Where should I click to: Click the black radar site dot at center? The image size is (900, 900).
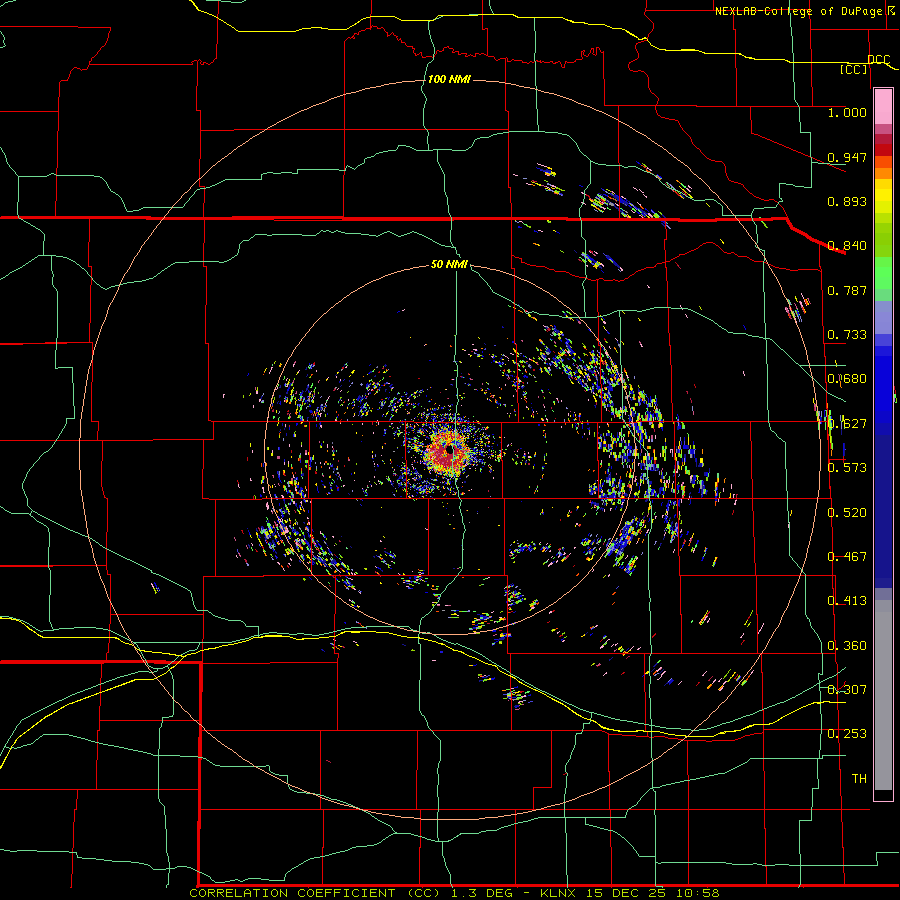[450, 450]
